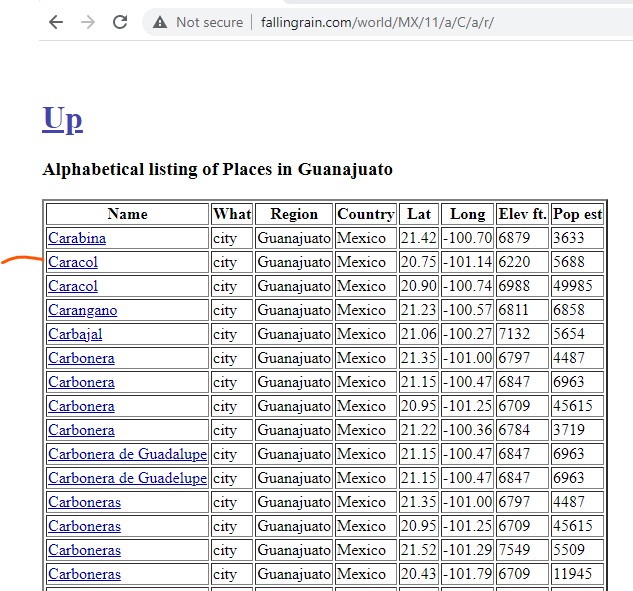633x591 pixels.
Task: Click the fallingrain.com URL in address bar
Action: pyautogui.click(x=377, y=22)
